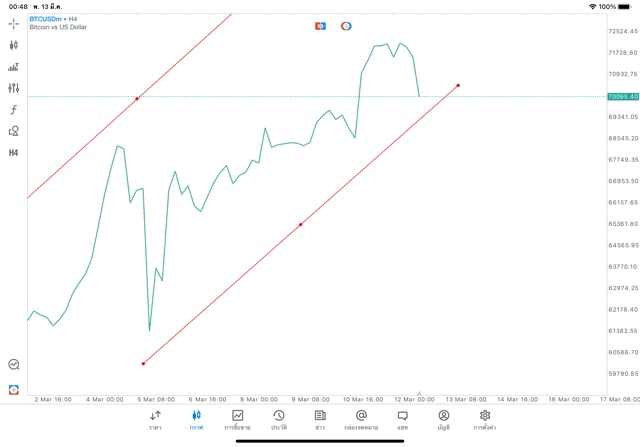Viewport: 640px width, 447px height.
Task: Open ประวัติ history tab
Action: tap(278, 420)
